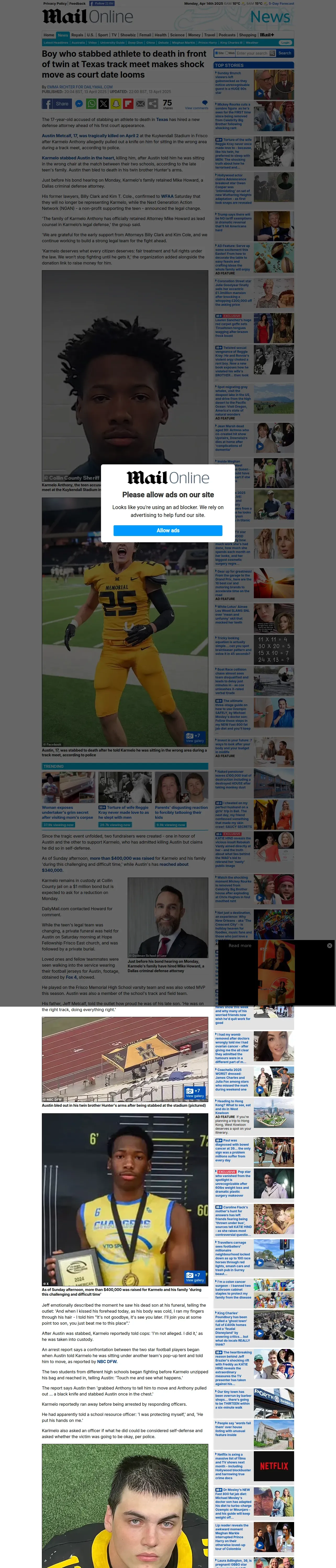Open the Podcasts section tab
Image resolution: width=336 pixels, height=1568 pixels.
tap(227, 35)
